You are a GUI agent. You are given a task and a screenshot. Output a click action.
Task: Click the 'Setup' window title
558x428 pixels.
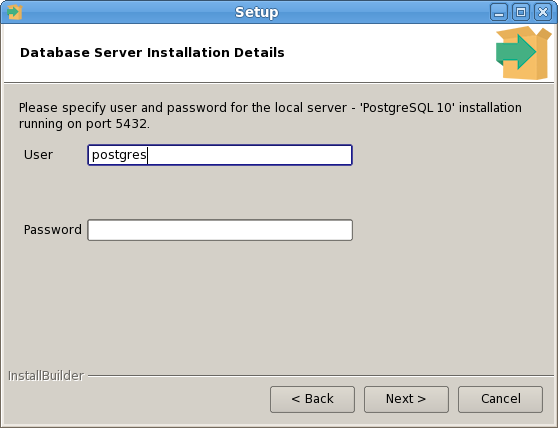tap(257, 12)
